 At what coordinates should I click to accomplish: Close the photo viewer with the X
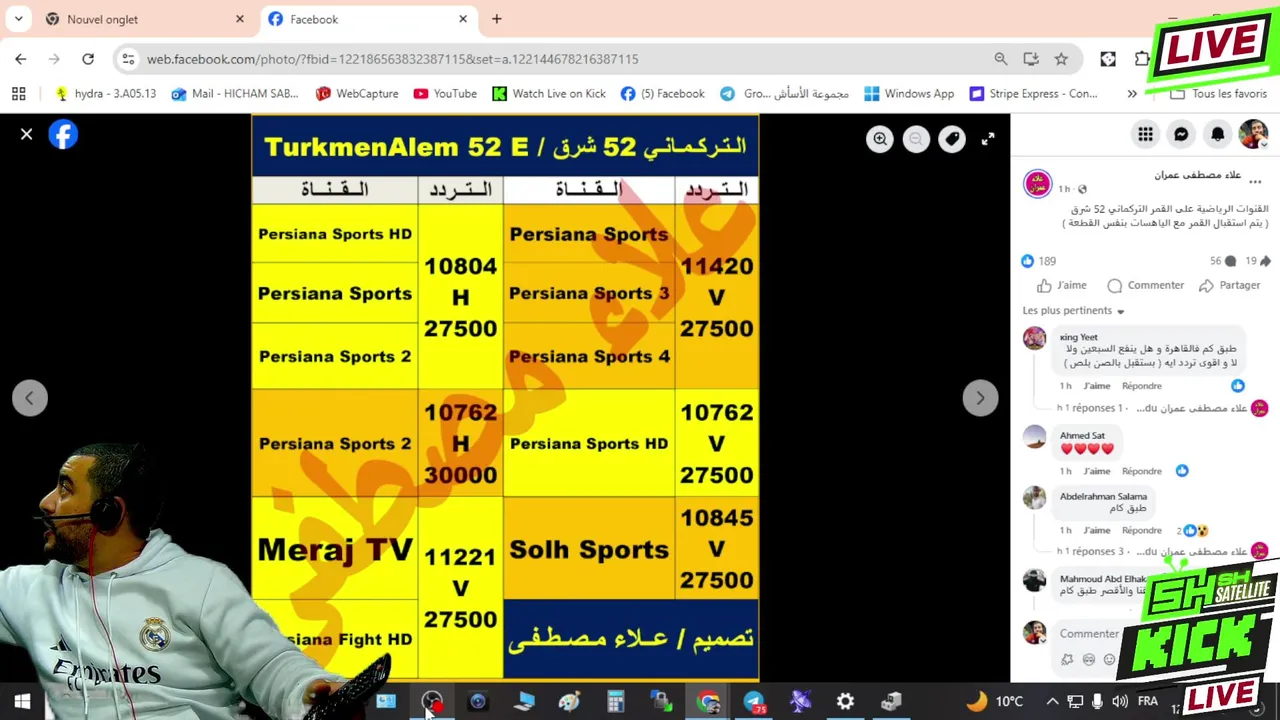click(27, 134)
